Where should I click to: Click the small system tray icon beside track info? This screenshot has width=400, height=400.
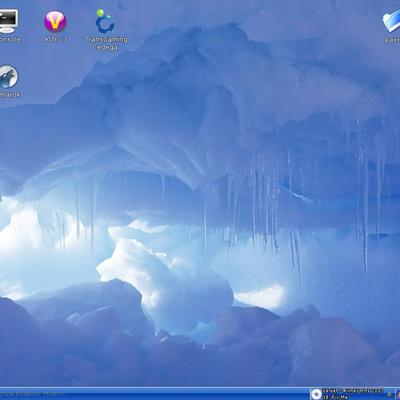(390, 395)
